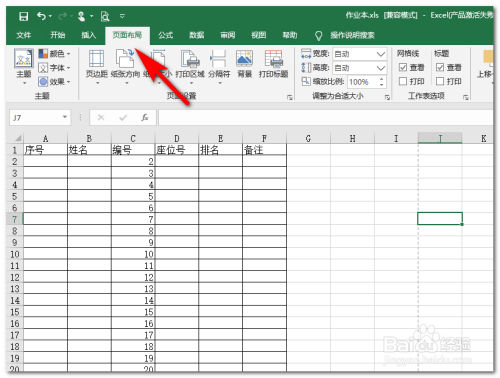
Task: Click cell A1 containing 序号
Action: (45, 150)
